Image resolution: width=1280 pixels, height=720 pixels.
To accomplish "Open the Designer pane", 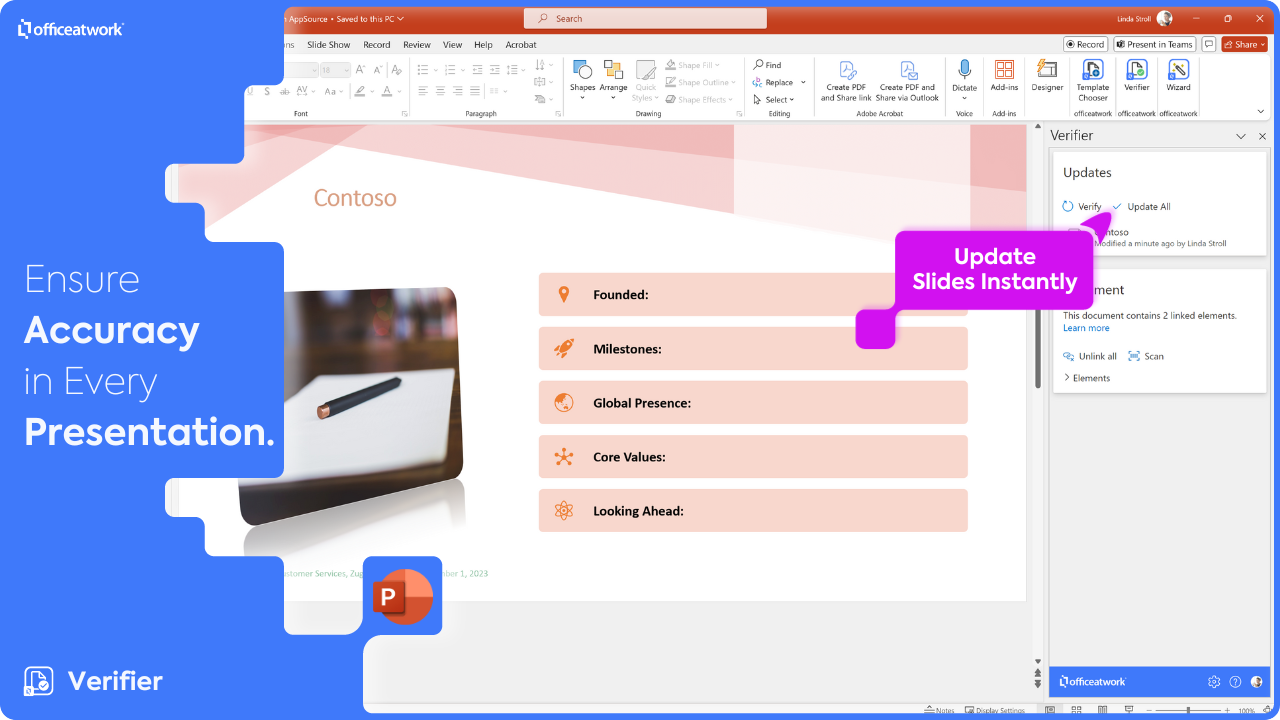I will click(x=1047, y=76).
